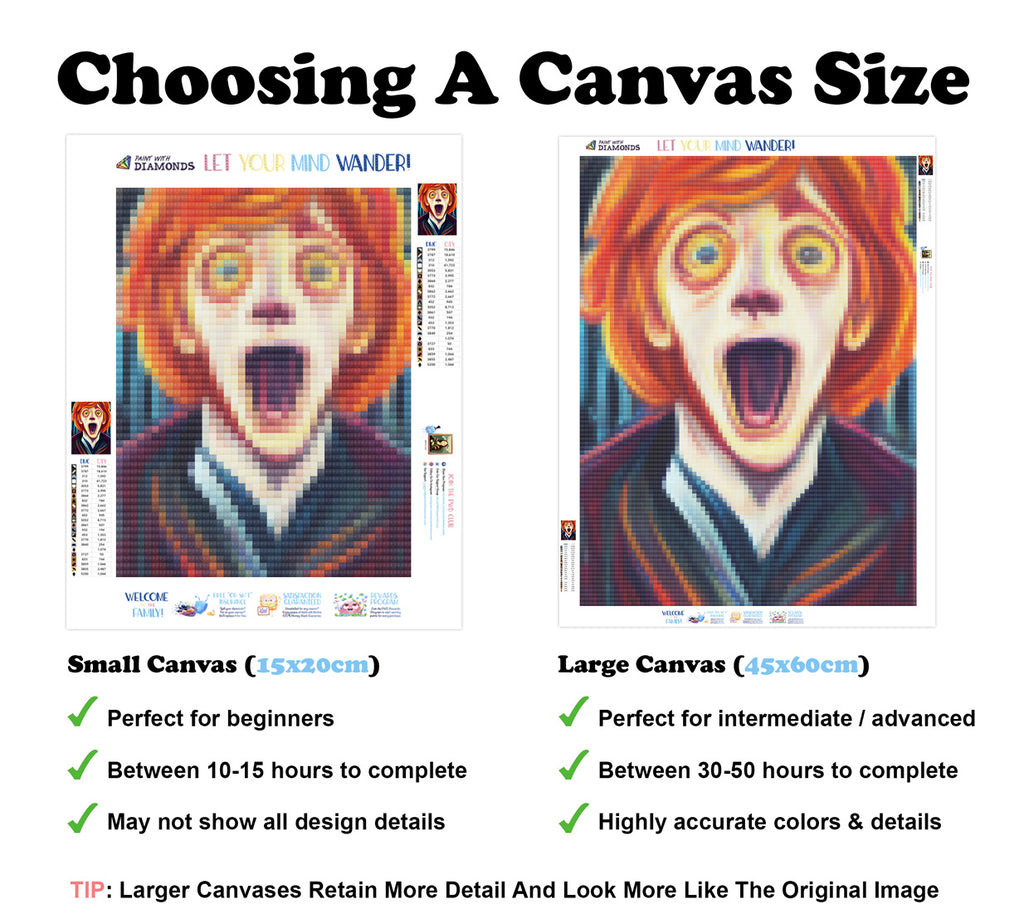Click the 15x20cm size text
Screen dimensions: 1024x924
coord(312,665)
